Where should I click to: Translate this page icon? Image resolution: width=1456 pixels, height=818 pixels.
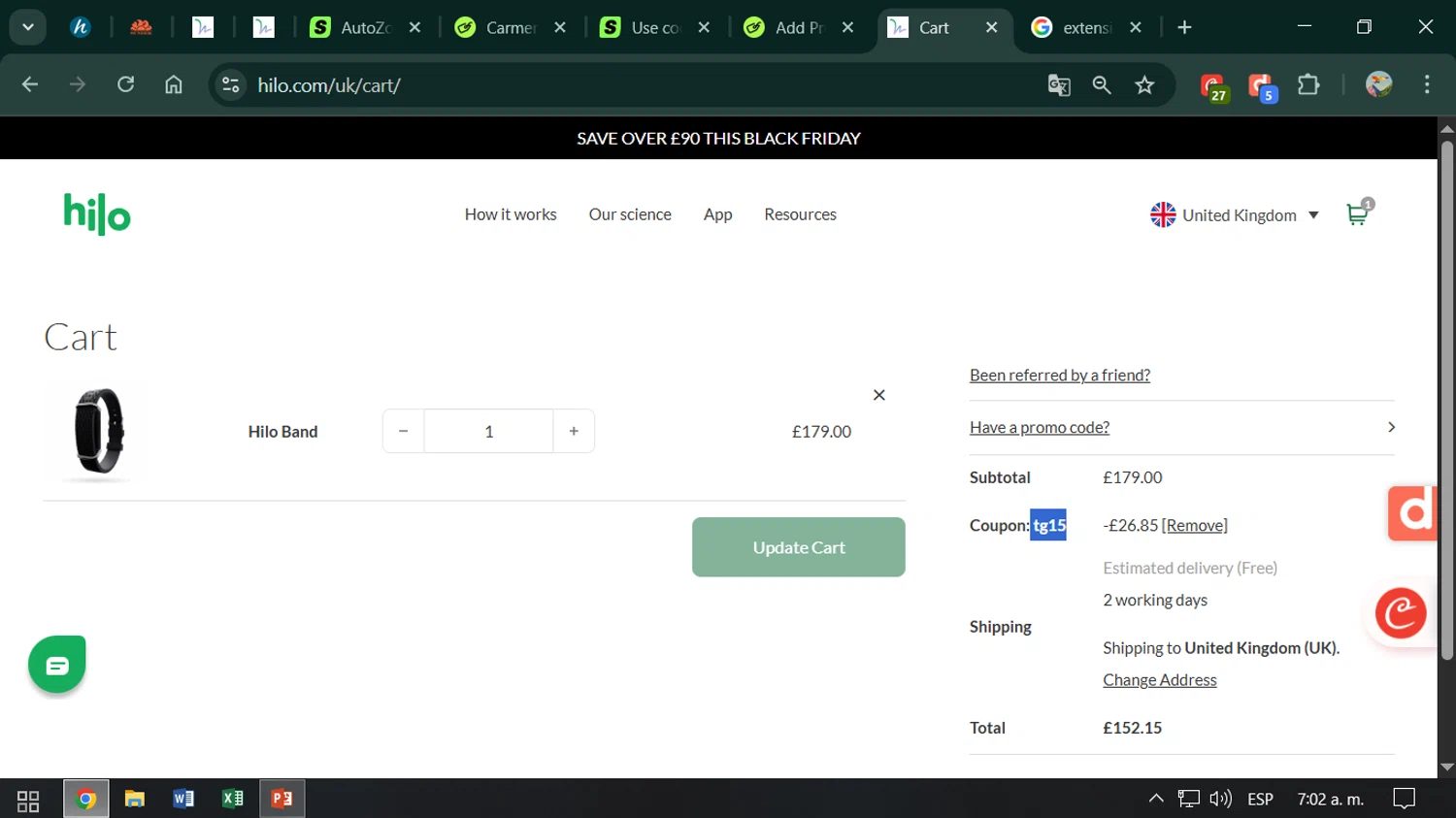tap(1059, 85)
